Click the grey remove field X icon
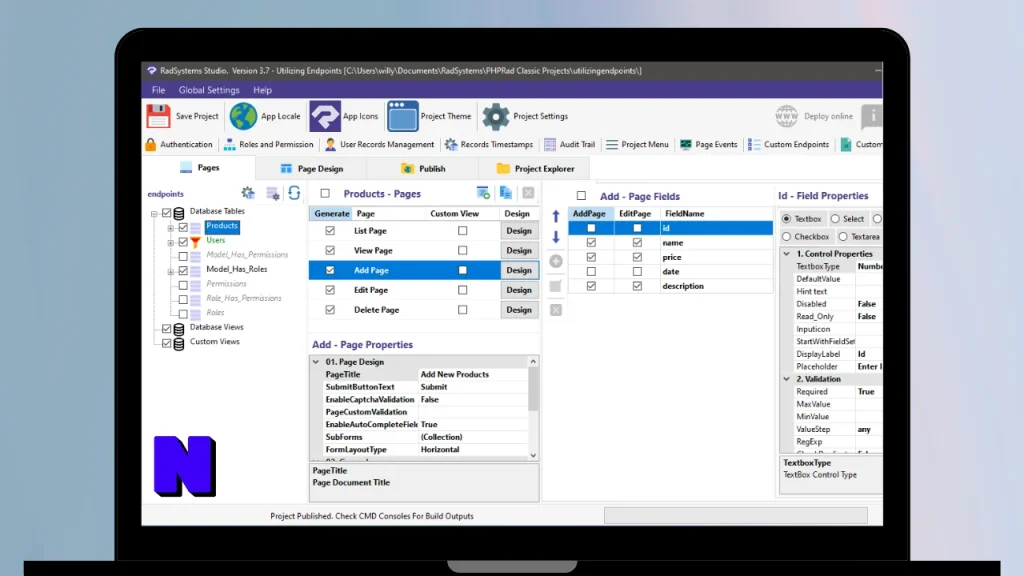Image resolution: width=1024 pixels, height=576 pixels. [x=556, y=310]
